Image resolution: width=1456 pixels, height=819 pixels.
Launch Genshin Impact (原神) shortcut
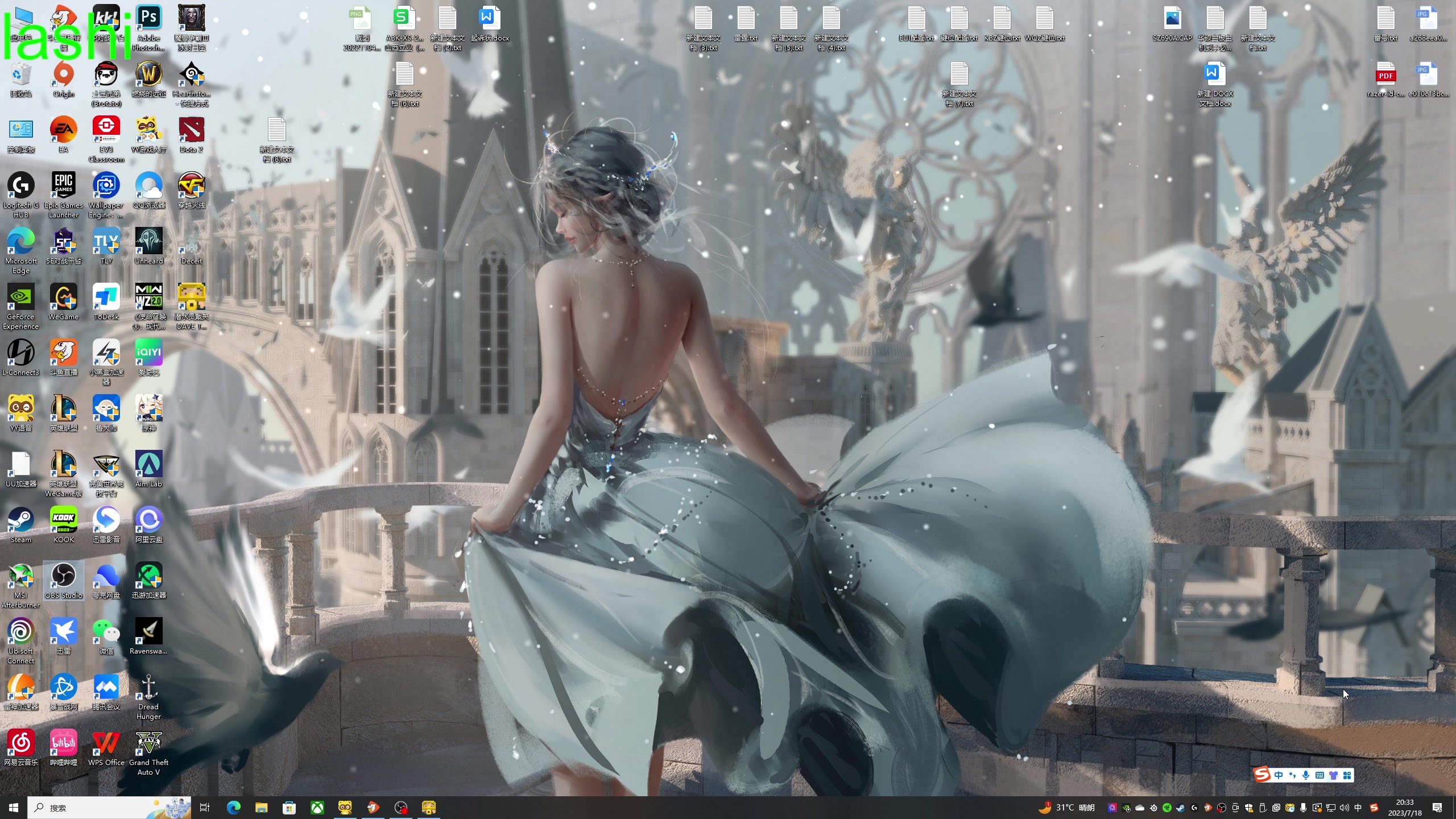pyautogui.click(x=148, y=413)
